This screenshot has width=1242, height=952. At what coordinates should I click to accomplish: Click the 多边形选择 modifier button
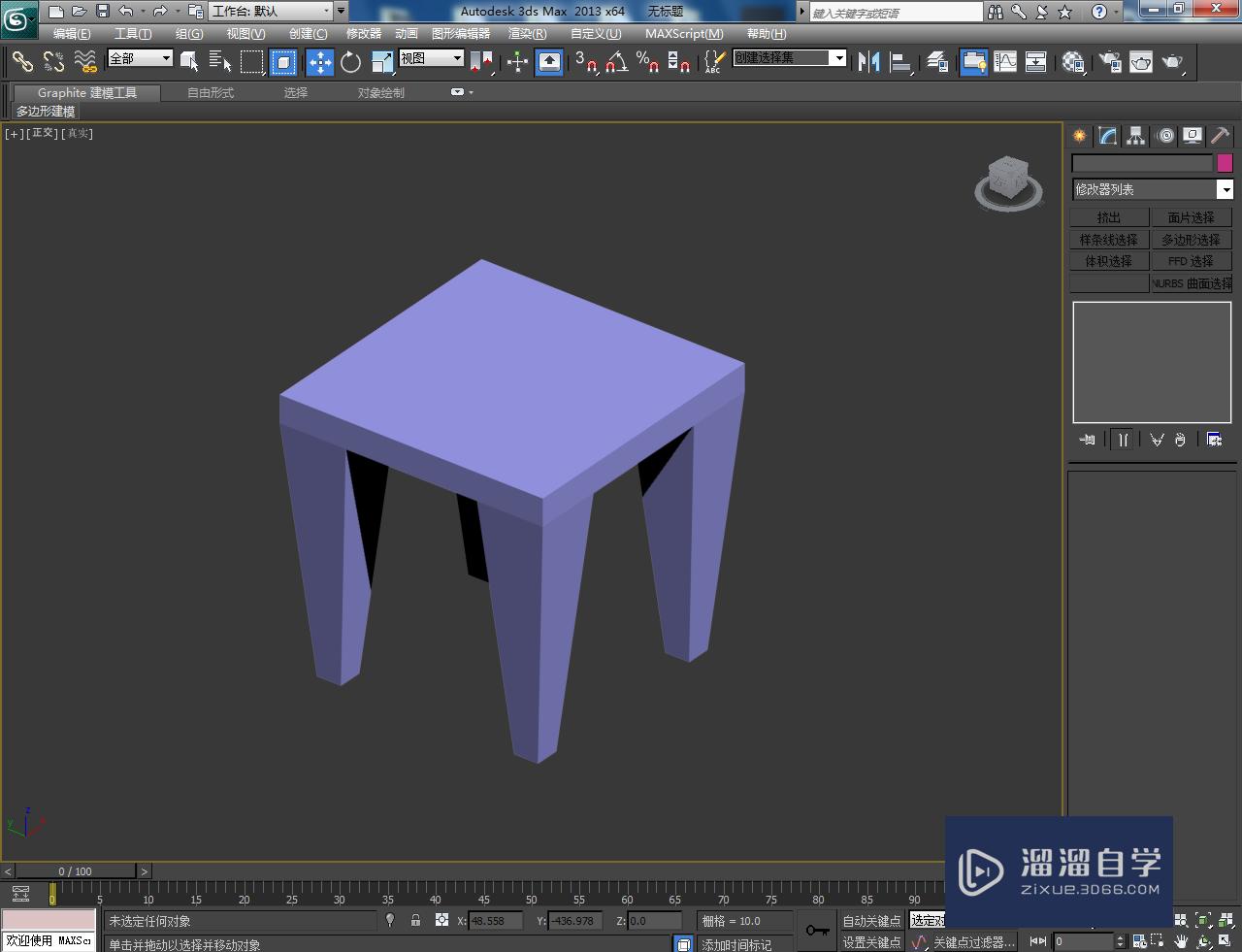[1192, 240]
